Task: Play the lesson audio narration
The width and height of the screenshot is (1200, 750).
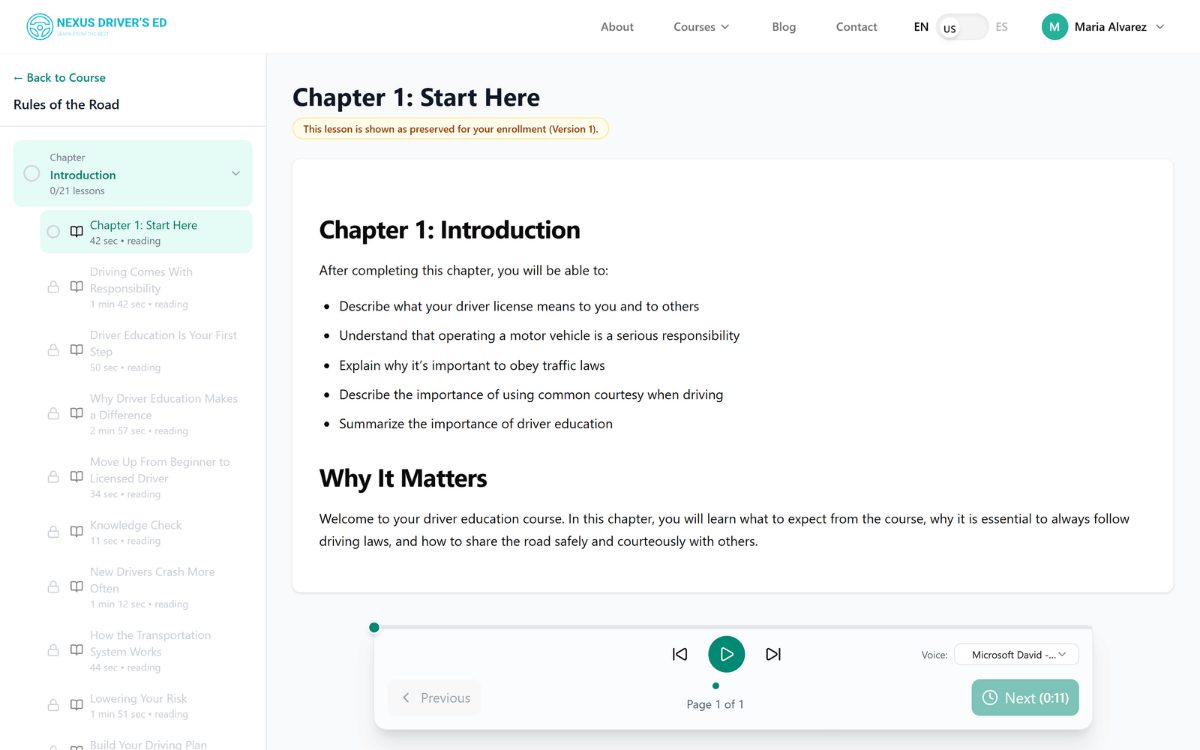Action: (x=727, y=654)
